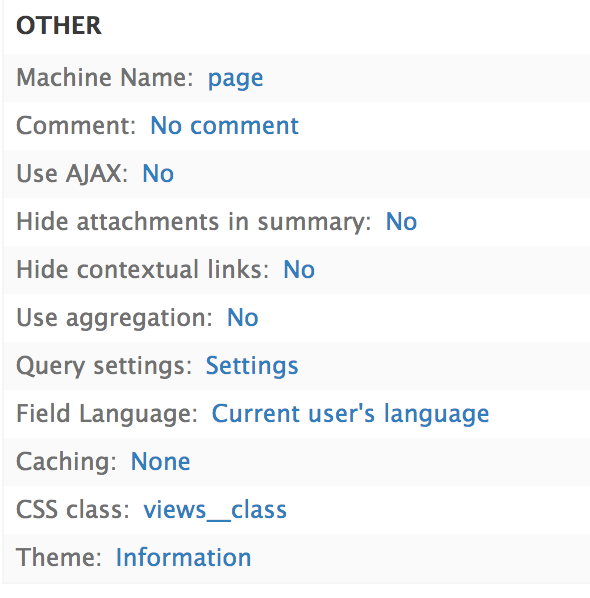
Task: Click the "Field Language:" label text
Action: point(107,414)
